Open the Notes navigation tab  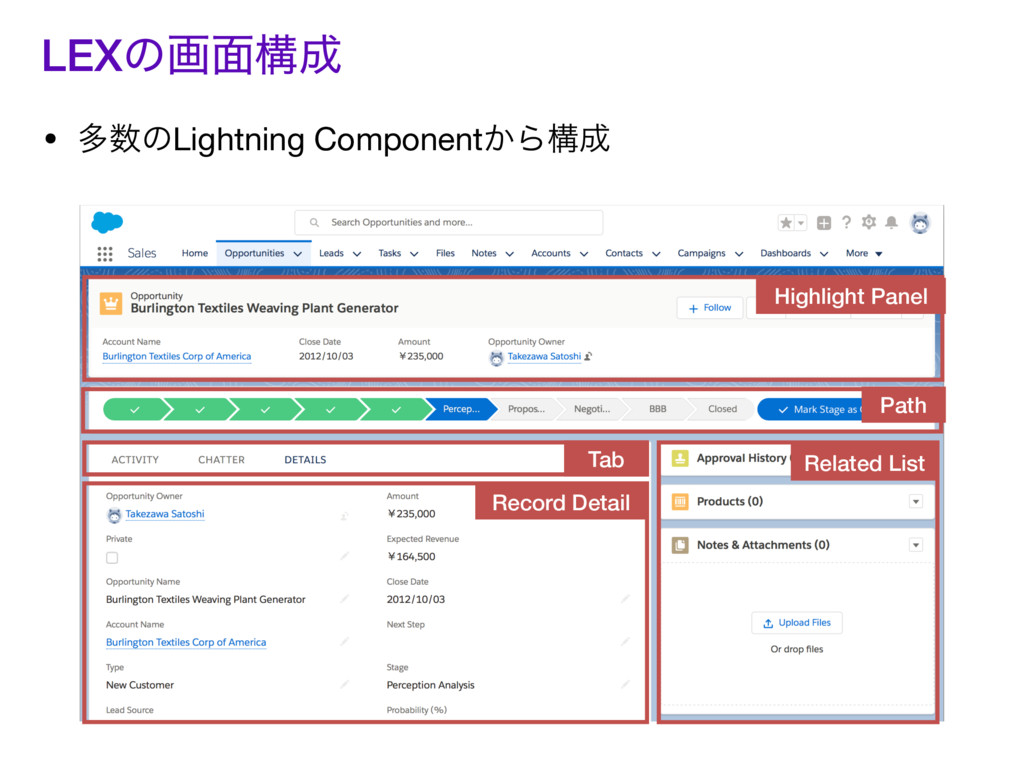tap(484, 253)
